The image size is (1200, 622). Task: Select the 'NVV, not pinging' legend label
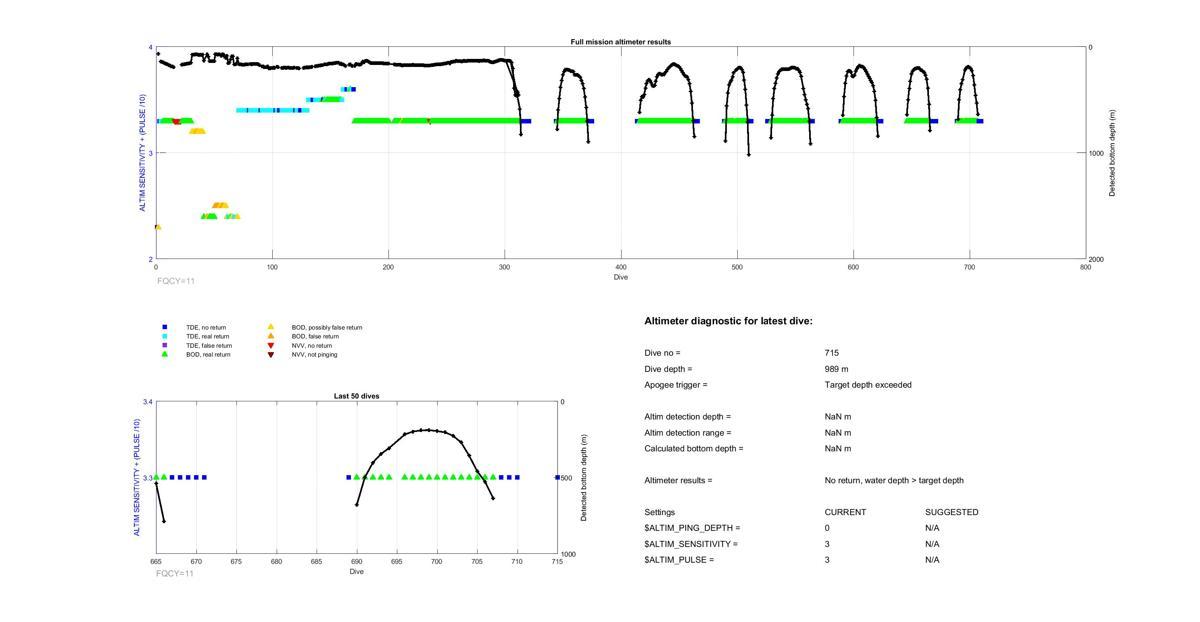click(314, 354)
